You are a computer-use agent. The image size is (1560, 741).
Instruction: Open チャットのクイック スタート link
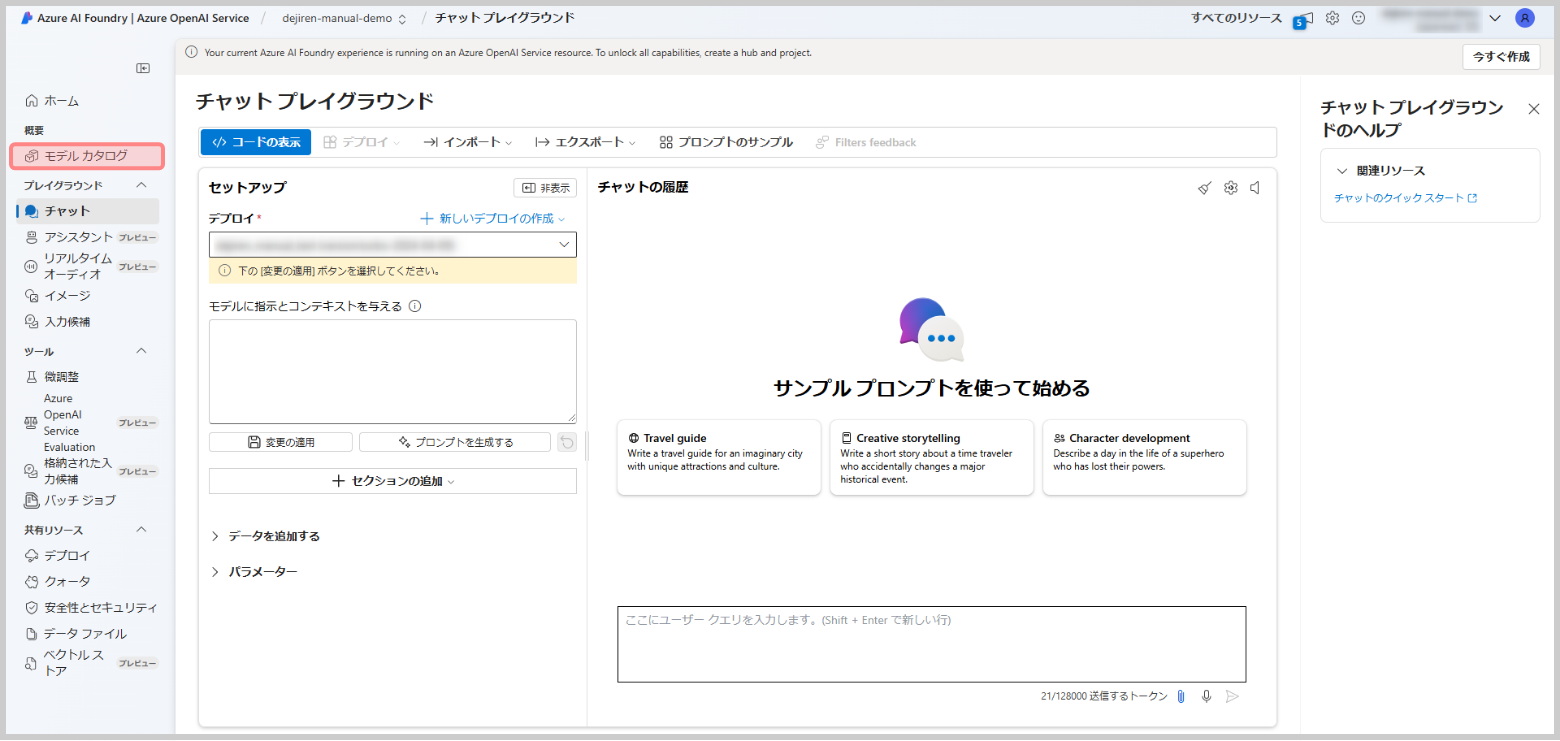pyautogui.click(x=1406, y=198)
